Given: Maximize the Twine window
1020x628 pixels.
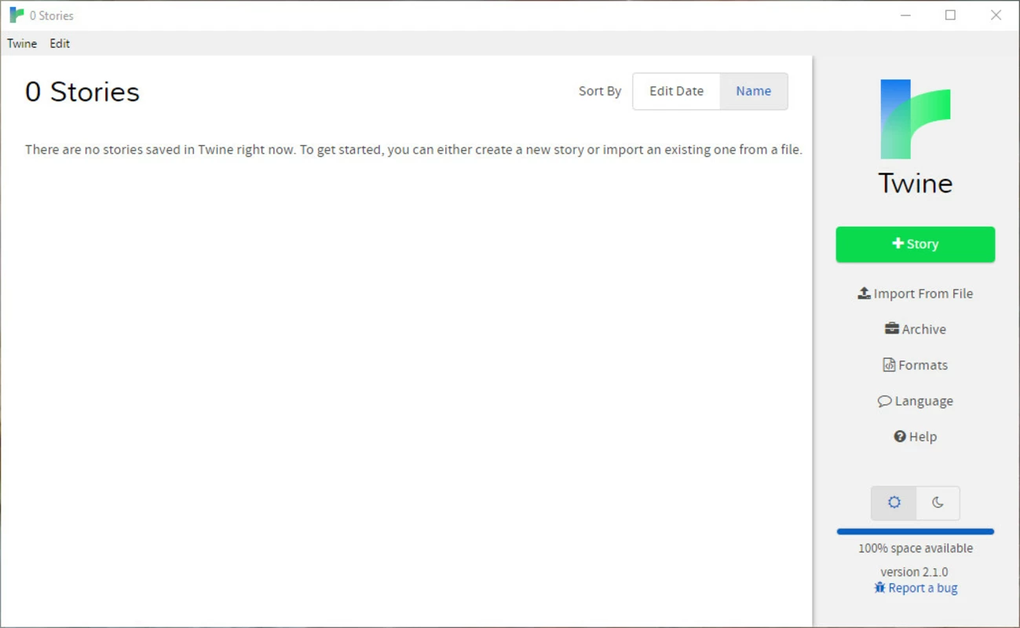Looking at the screenshot, I should [950, 15].
